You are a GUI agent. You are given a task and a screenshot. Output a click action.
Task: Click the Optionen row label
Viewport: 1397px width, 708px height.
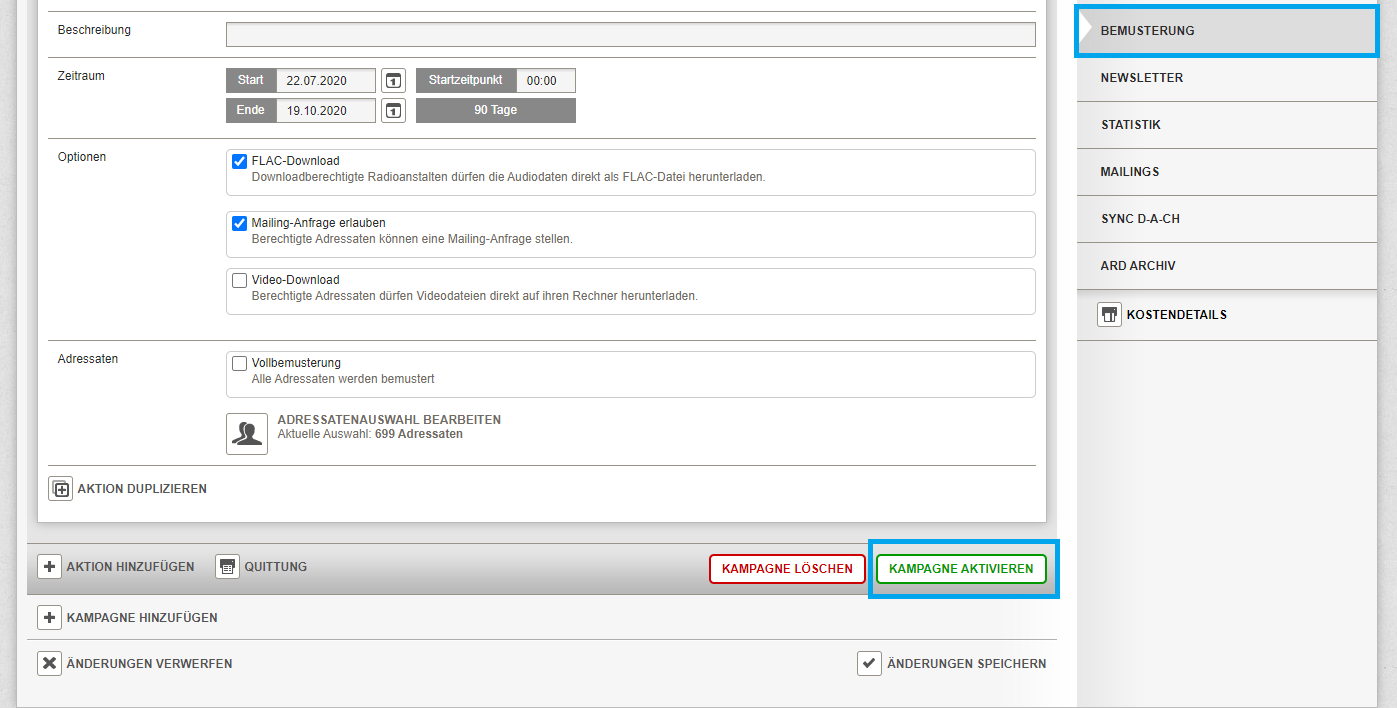(x=82, y=157)
